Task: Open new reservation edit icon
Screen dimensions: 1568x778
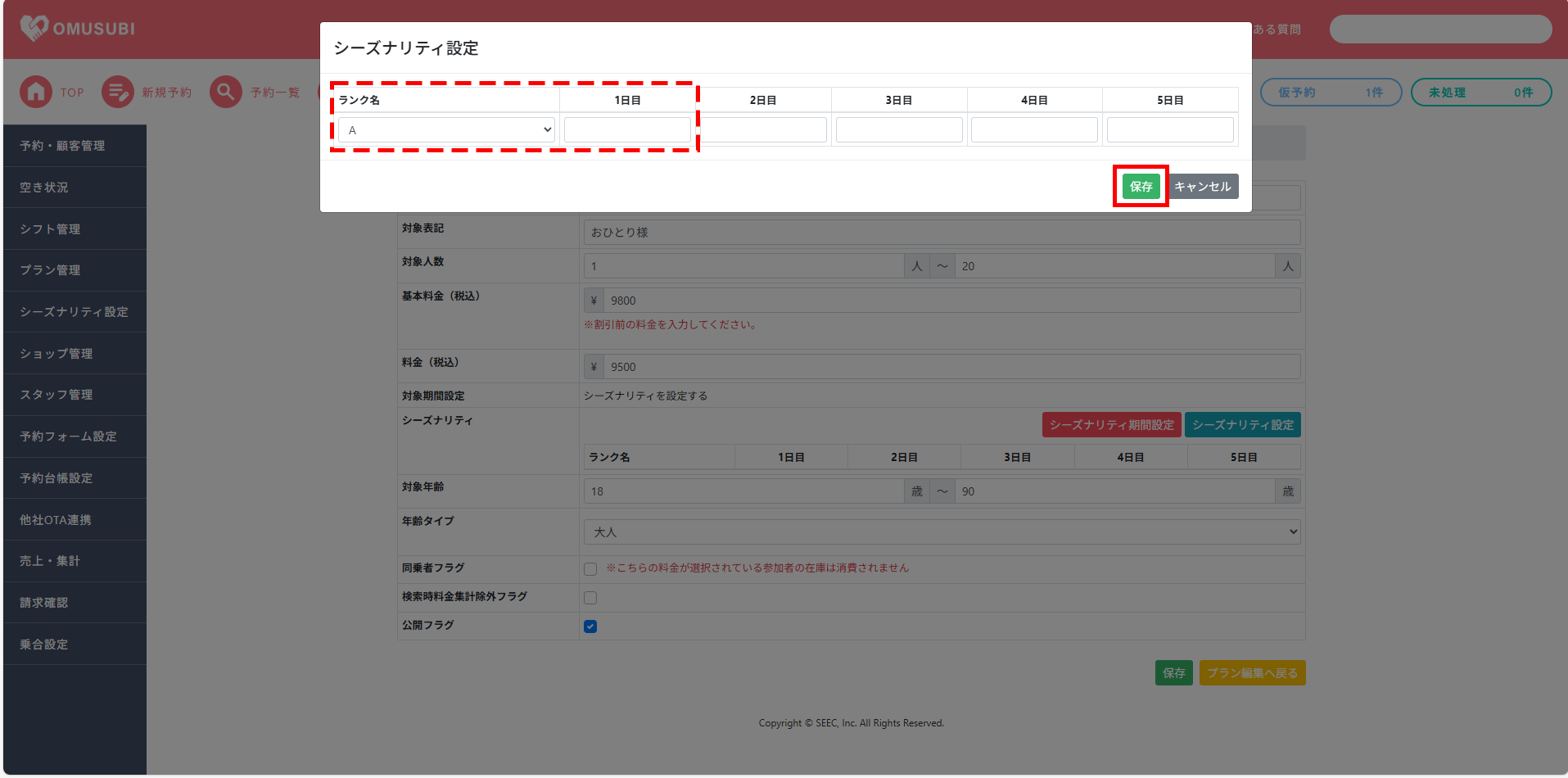Action: coord(118,93)
